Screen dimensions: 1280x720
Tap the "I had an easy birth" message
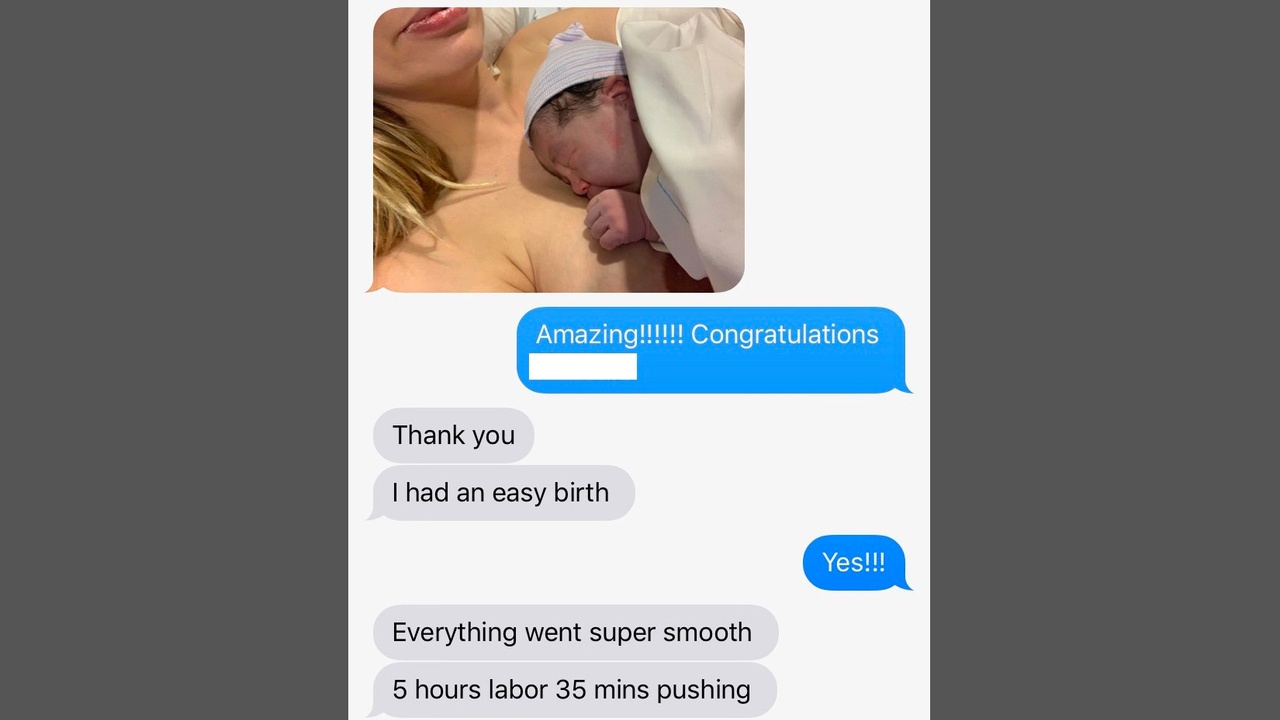501,493
